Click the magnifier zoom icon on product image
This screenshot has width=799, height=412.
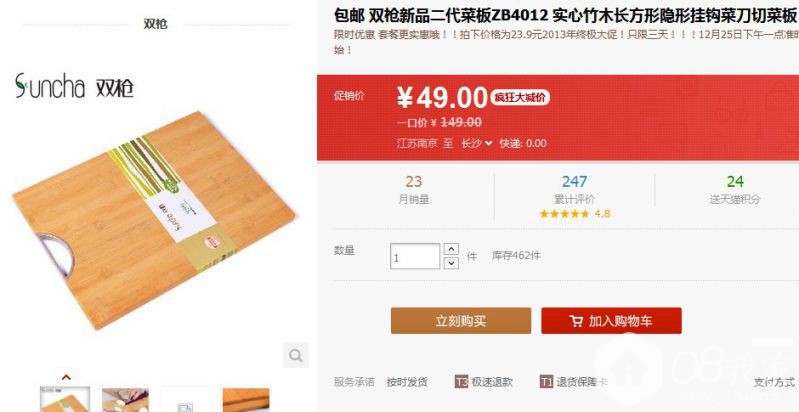[x=296, y=355]
